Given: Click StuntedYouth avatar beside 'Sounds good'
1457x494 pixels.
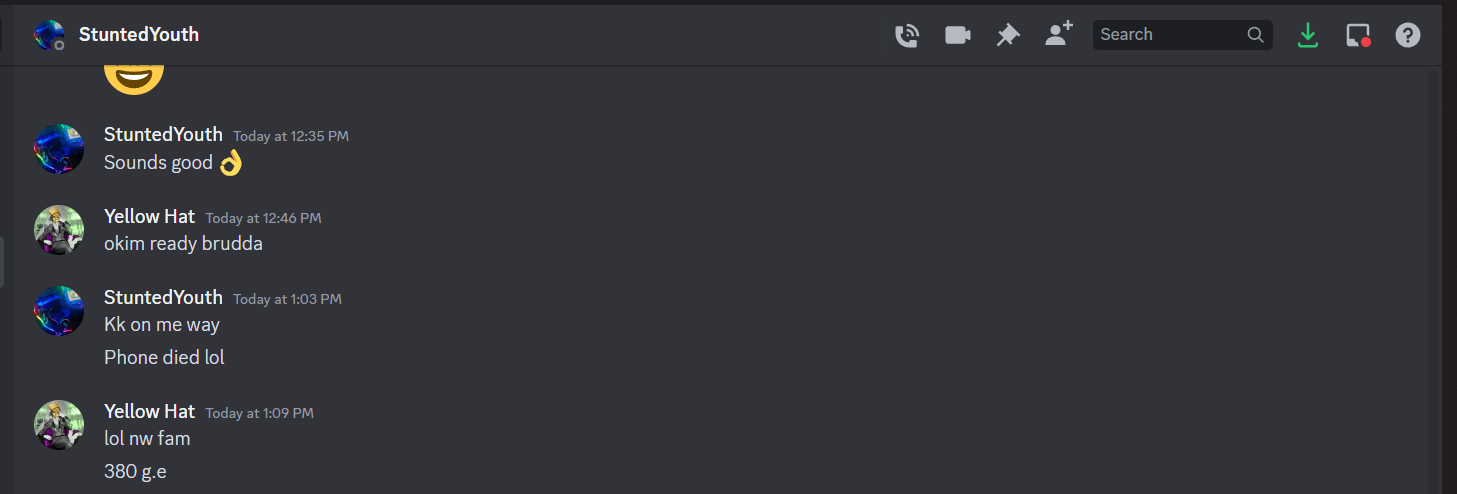Looking at the screenshot, I should coord(59,148).
